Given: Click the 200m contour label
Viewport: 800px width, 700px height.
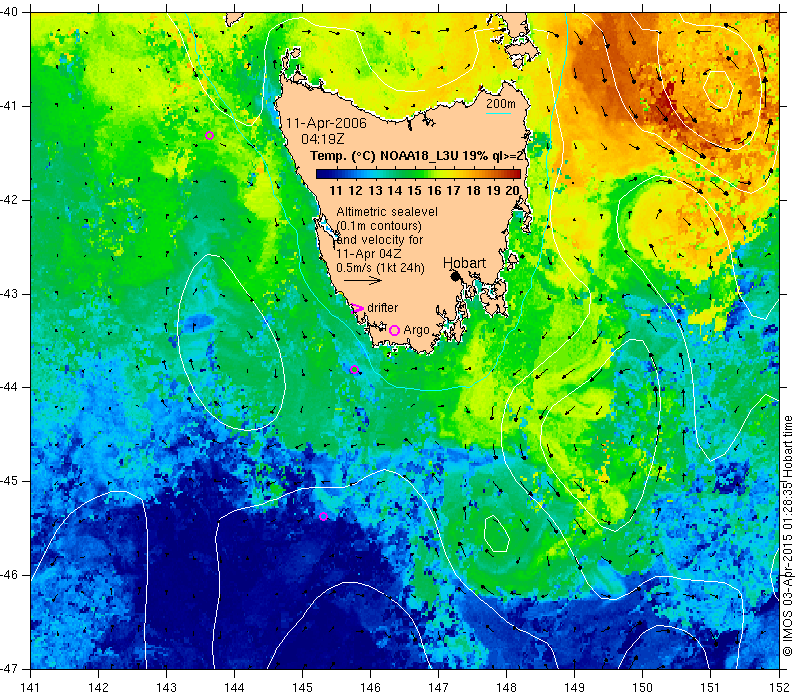Looking at the screenshot, I should click(x=501, y=104).
